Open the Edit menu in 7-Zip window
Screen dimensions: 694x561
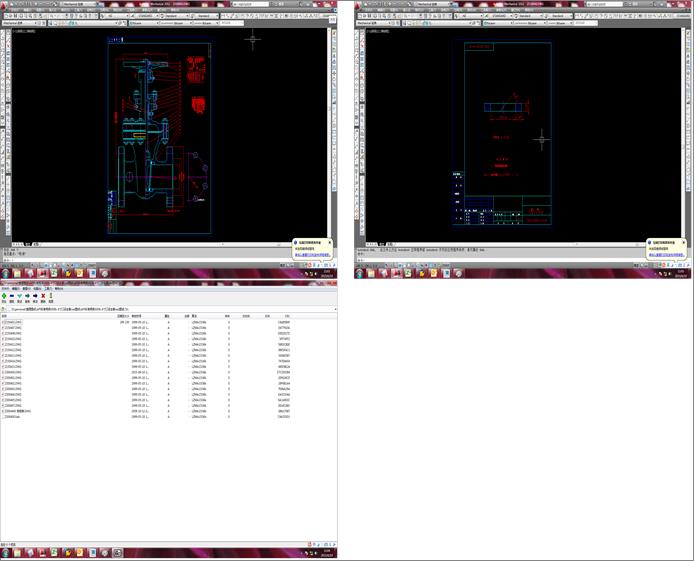pos(15,288)
